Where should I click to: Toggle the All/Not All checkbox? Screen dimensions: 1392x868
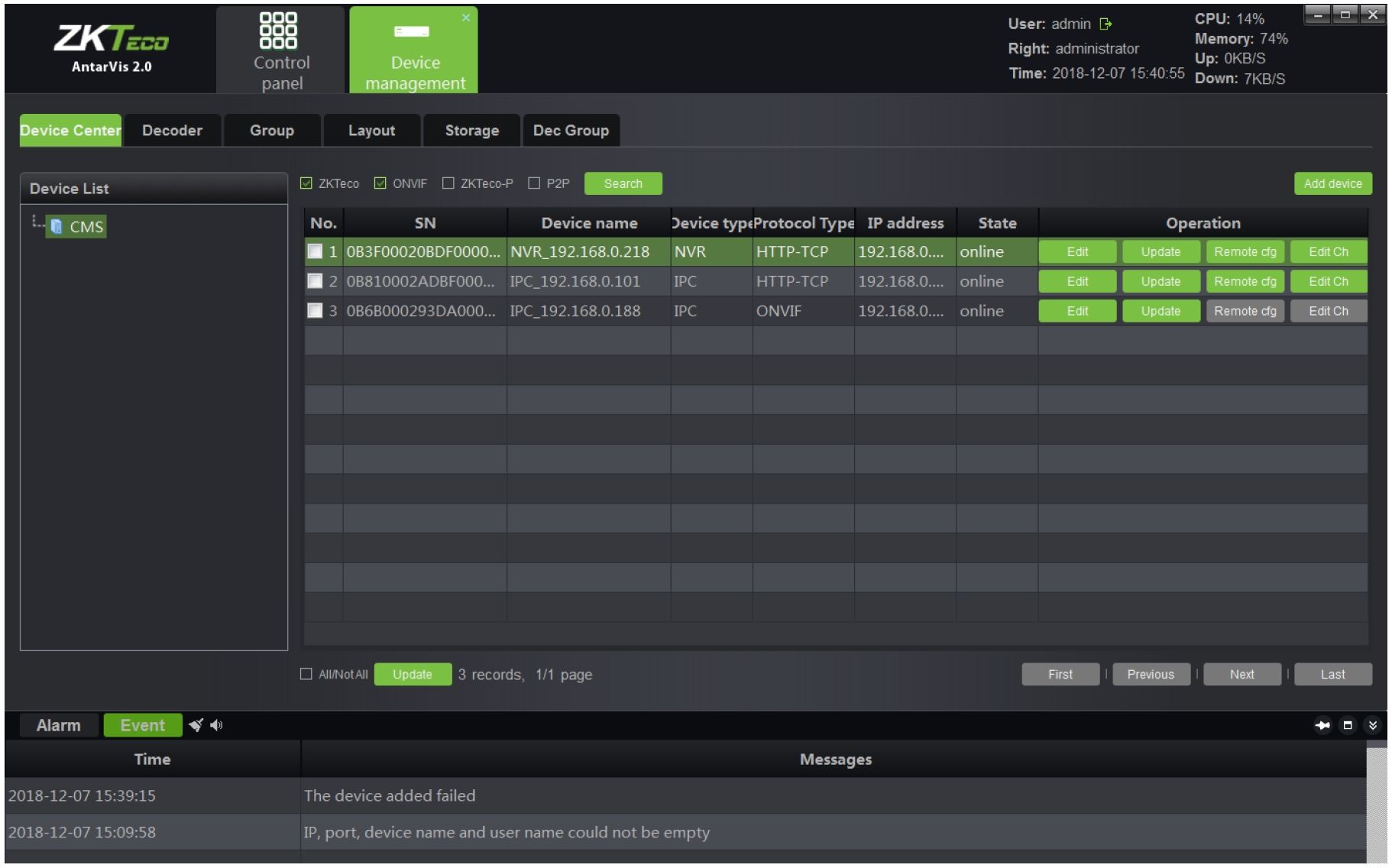click(x=306, y=674)
